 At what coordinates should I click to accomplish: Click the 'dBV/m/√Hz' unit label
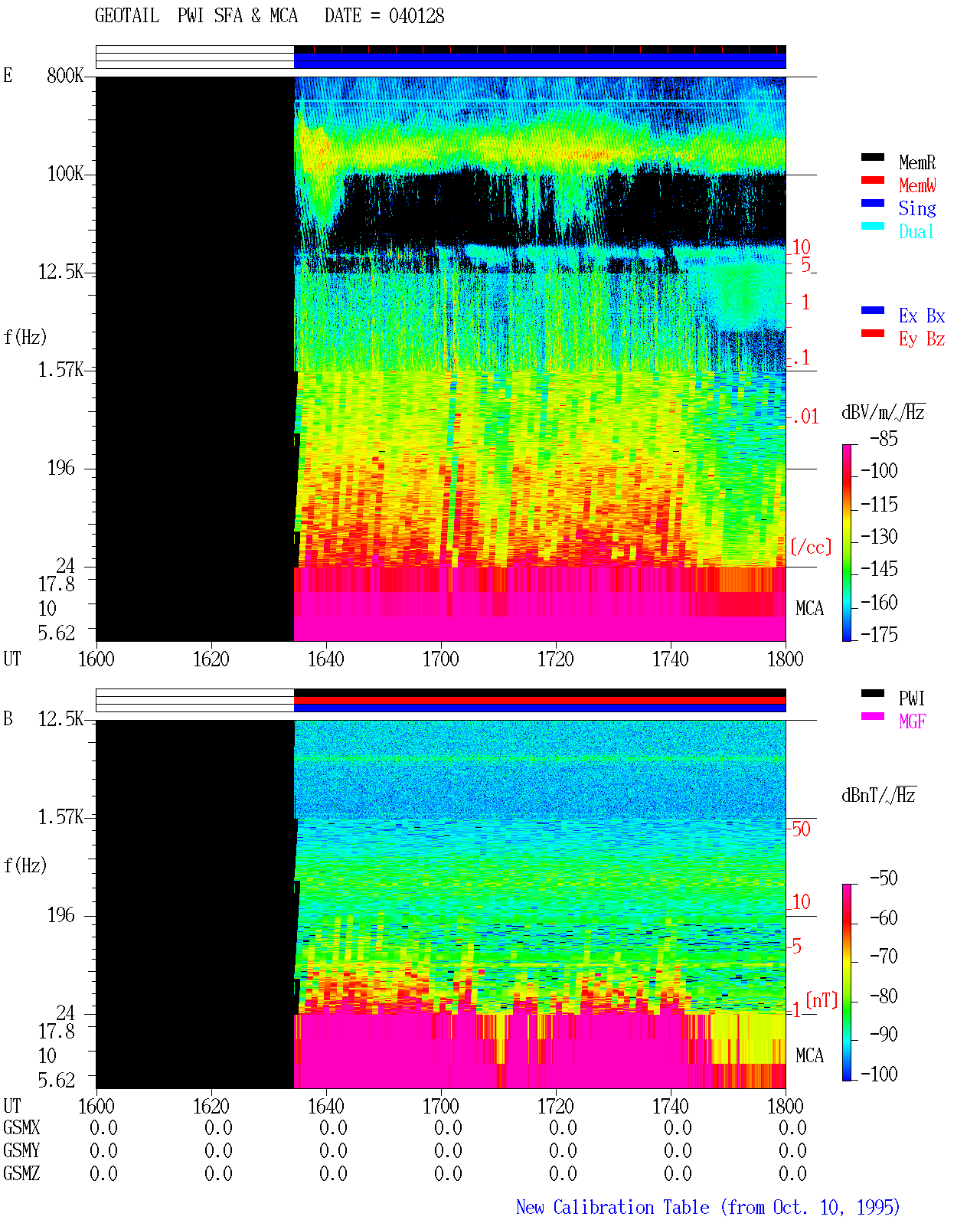coord(884,412)
